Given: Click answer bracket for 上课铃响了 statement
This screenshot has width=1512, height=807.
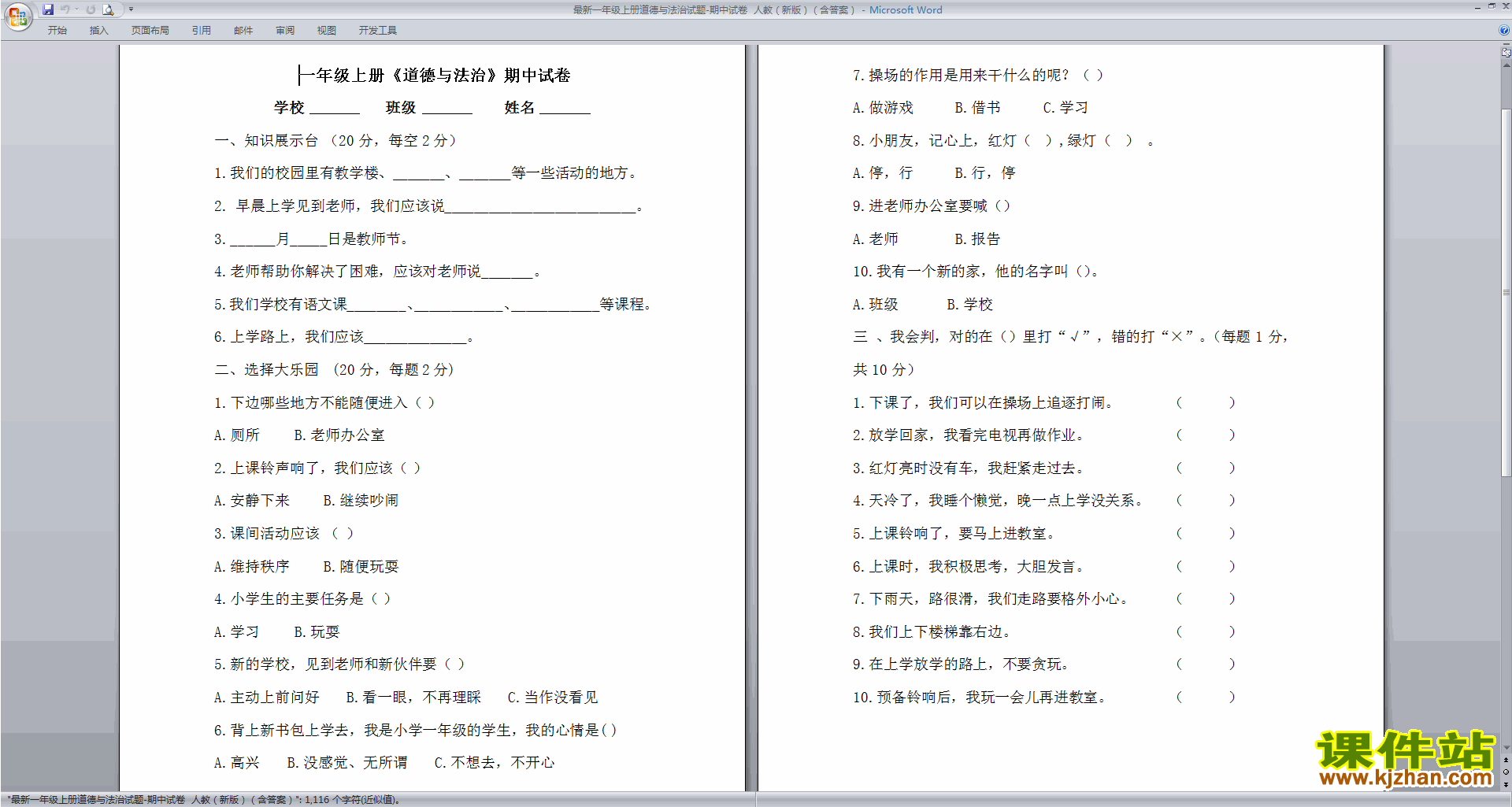Looking at the screenshot, I should (x=1206, y=533).
